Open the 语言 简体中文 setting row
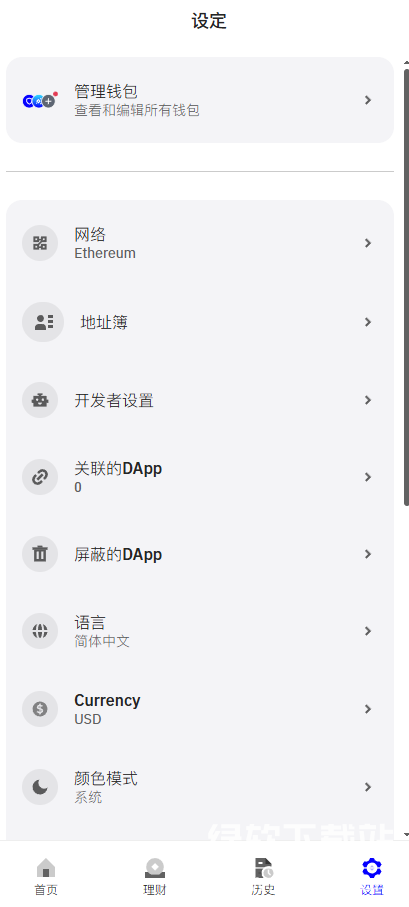The height and width of the screenshot is (907, 409). (x=200, y=631)
